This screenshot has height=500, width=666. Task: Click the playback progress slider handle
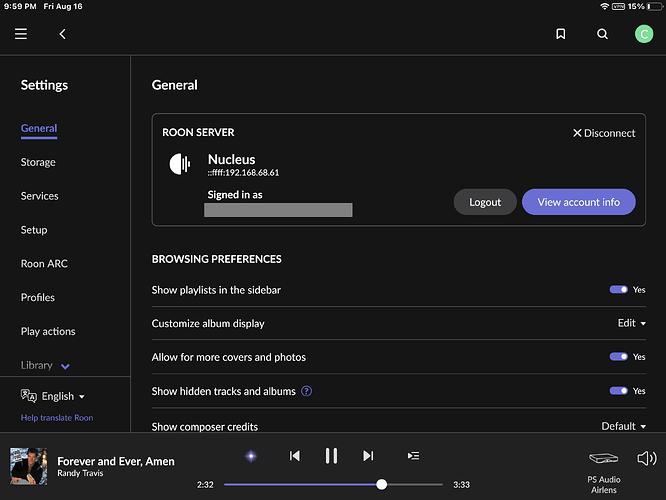[x=381, y=484]
